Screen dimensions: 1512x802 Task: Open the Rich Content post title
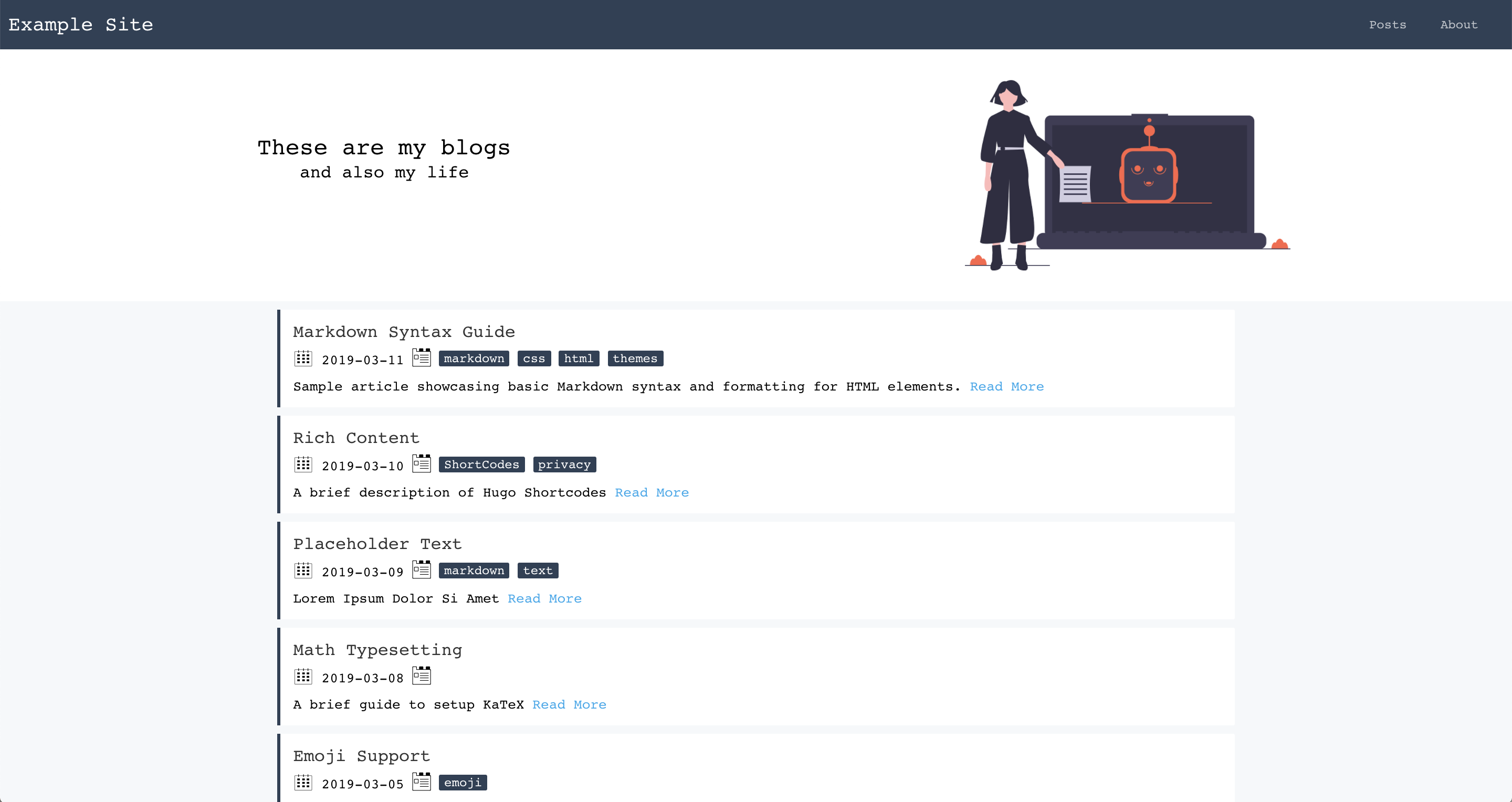click(x=356, y=438)
